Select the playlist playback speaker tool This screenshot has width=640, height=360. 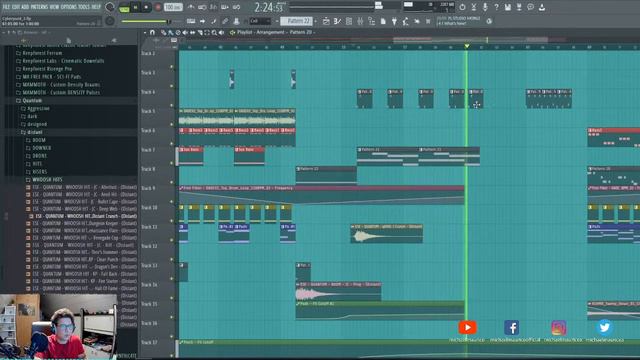click(x=222, y=33)
